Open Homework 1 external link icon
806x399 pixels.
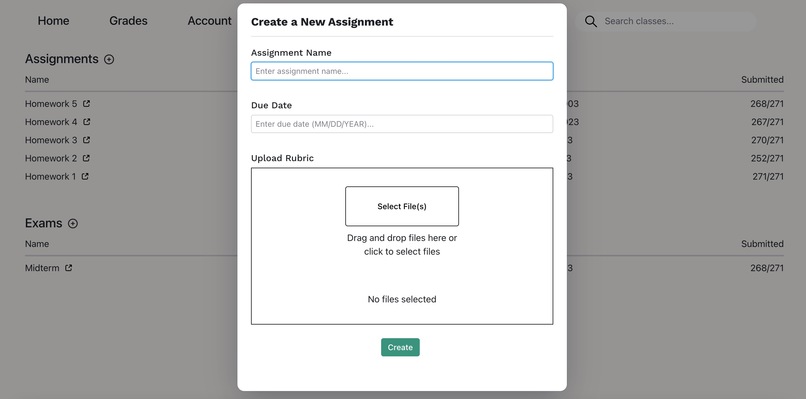click(x=85, y=176)
